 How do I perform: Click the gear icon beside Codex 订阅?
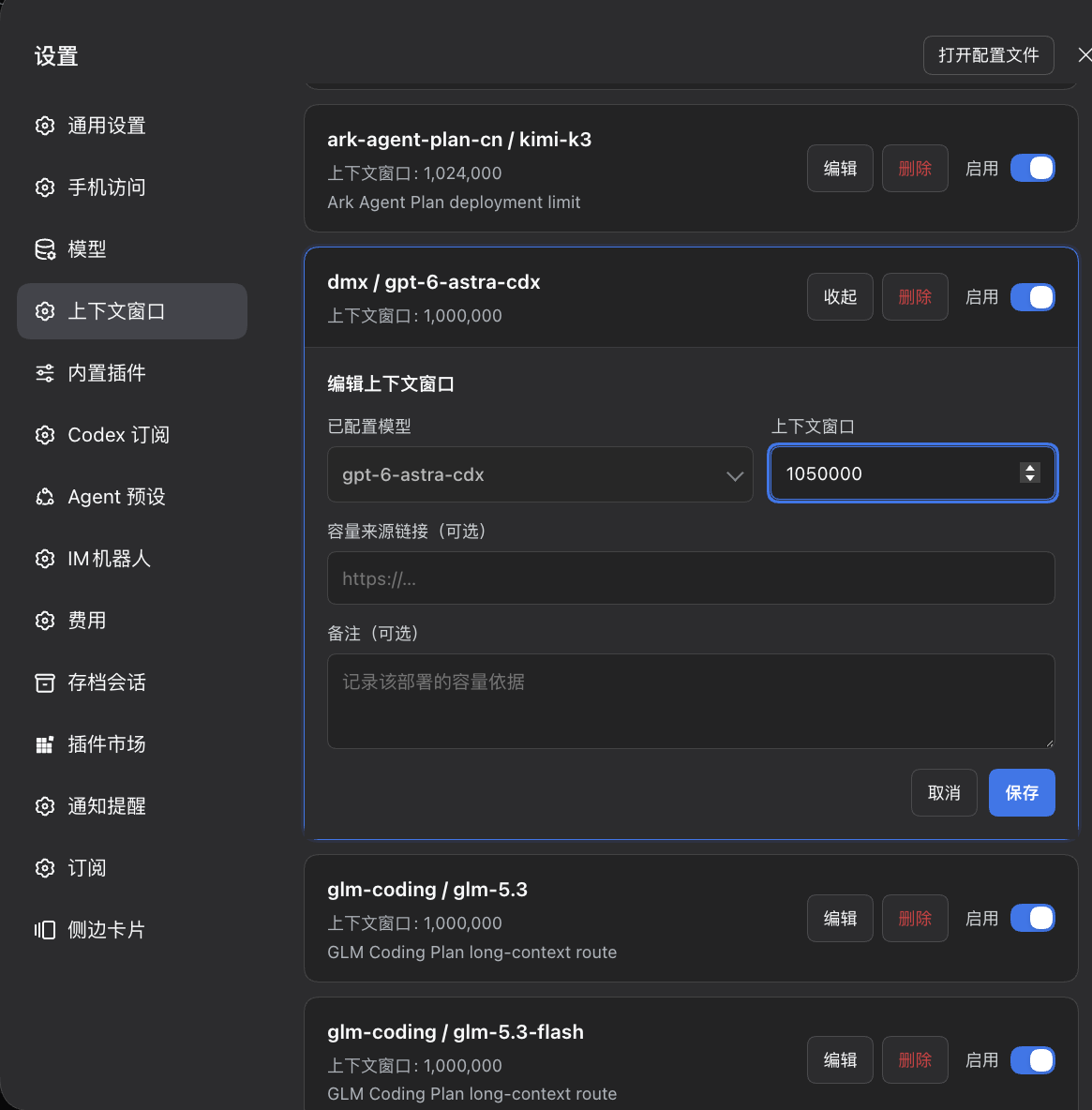pyautogui.click(x=45, y=435)
